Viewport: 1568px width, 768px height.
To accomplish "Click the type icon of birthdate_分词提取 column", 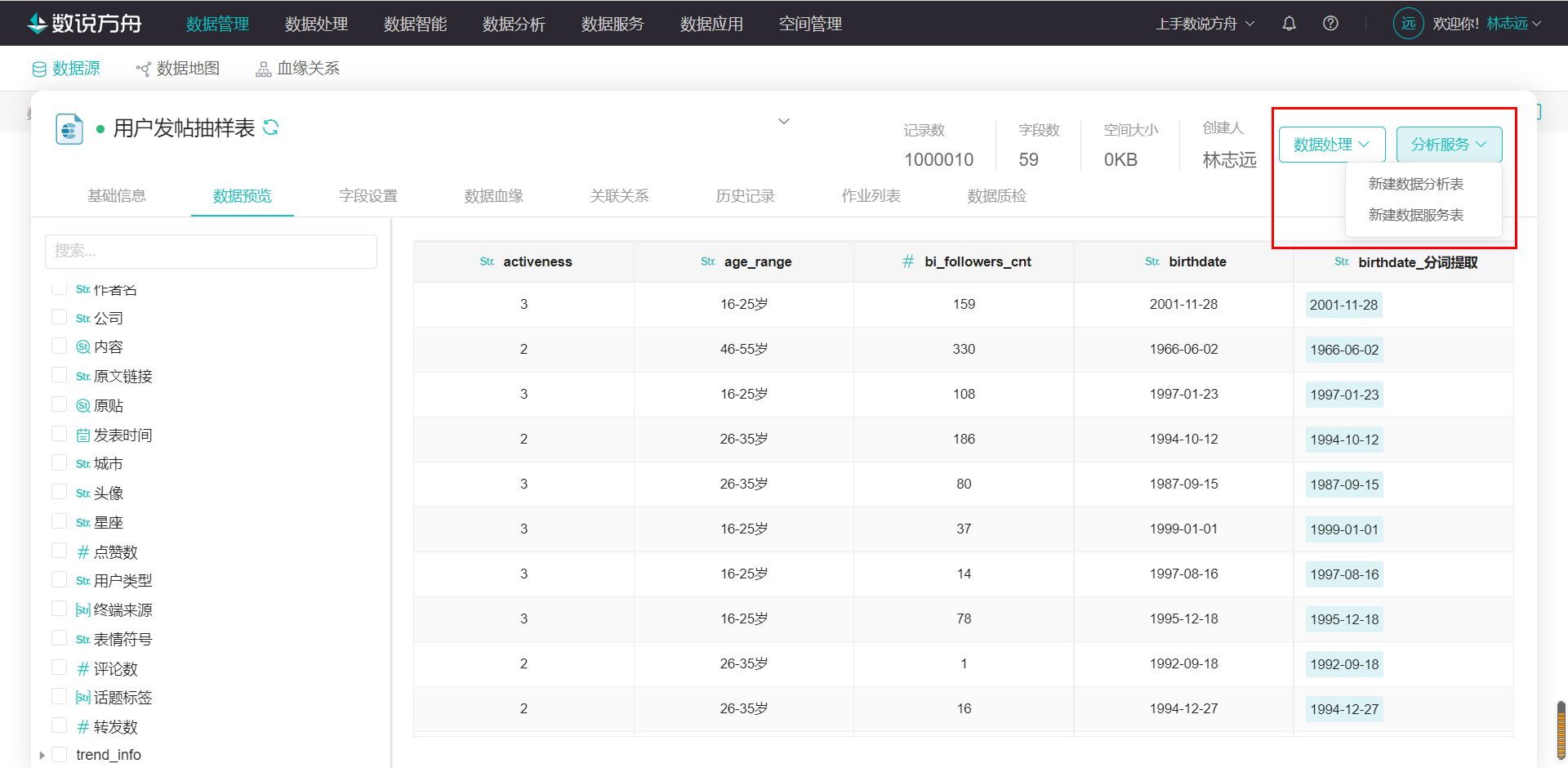I will click(x=1341, y=261).
